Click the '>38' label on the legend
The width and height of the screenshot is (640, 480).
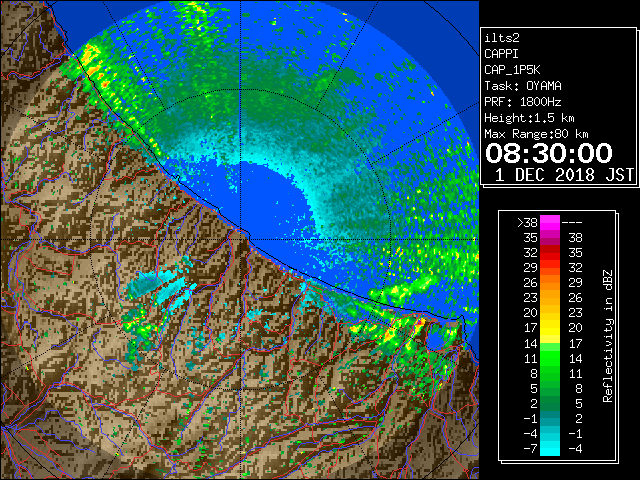tap(527, 222)
